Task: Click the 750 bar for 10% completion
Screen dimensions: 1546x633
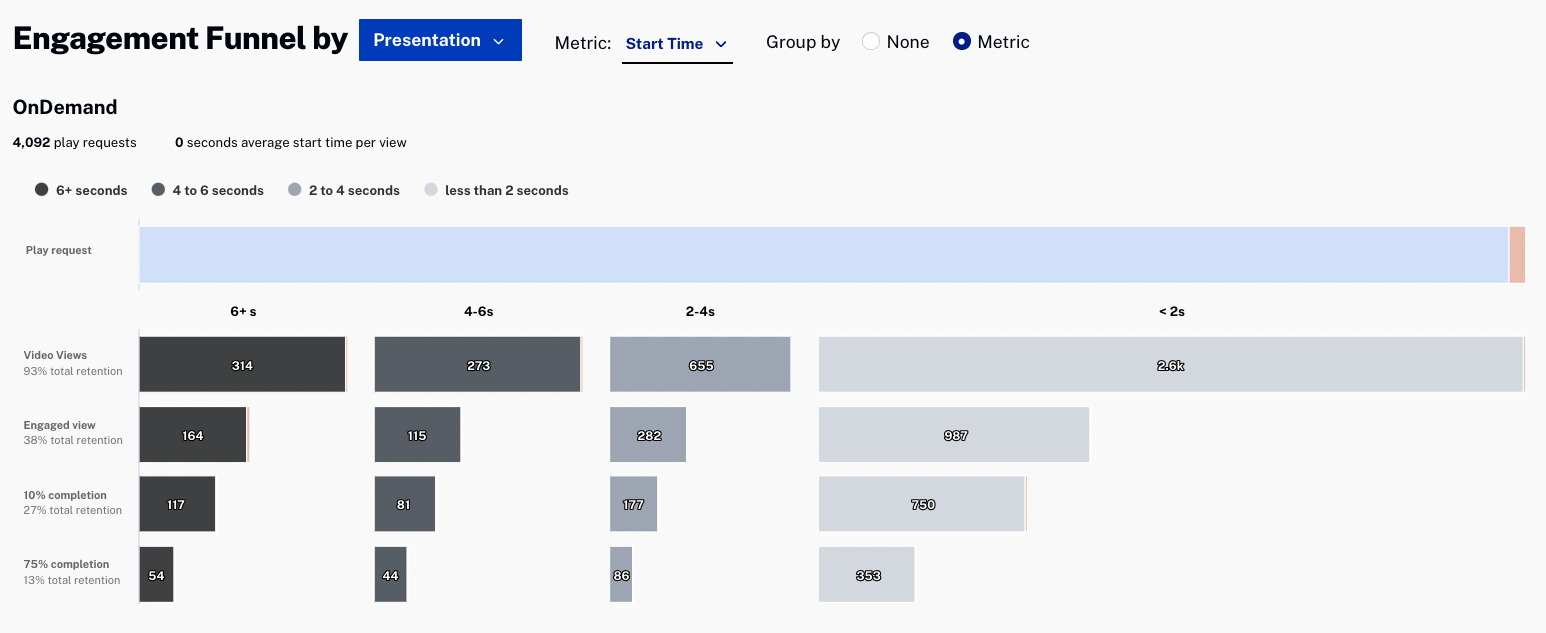Action: click(x=922, y=504)
